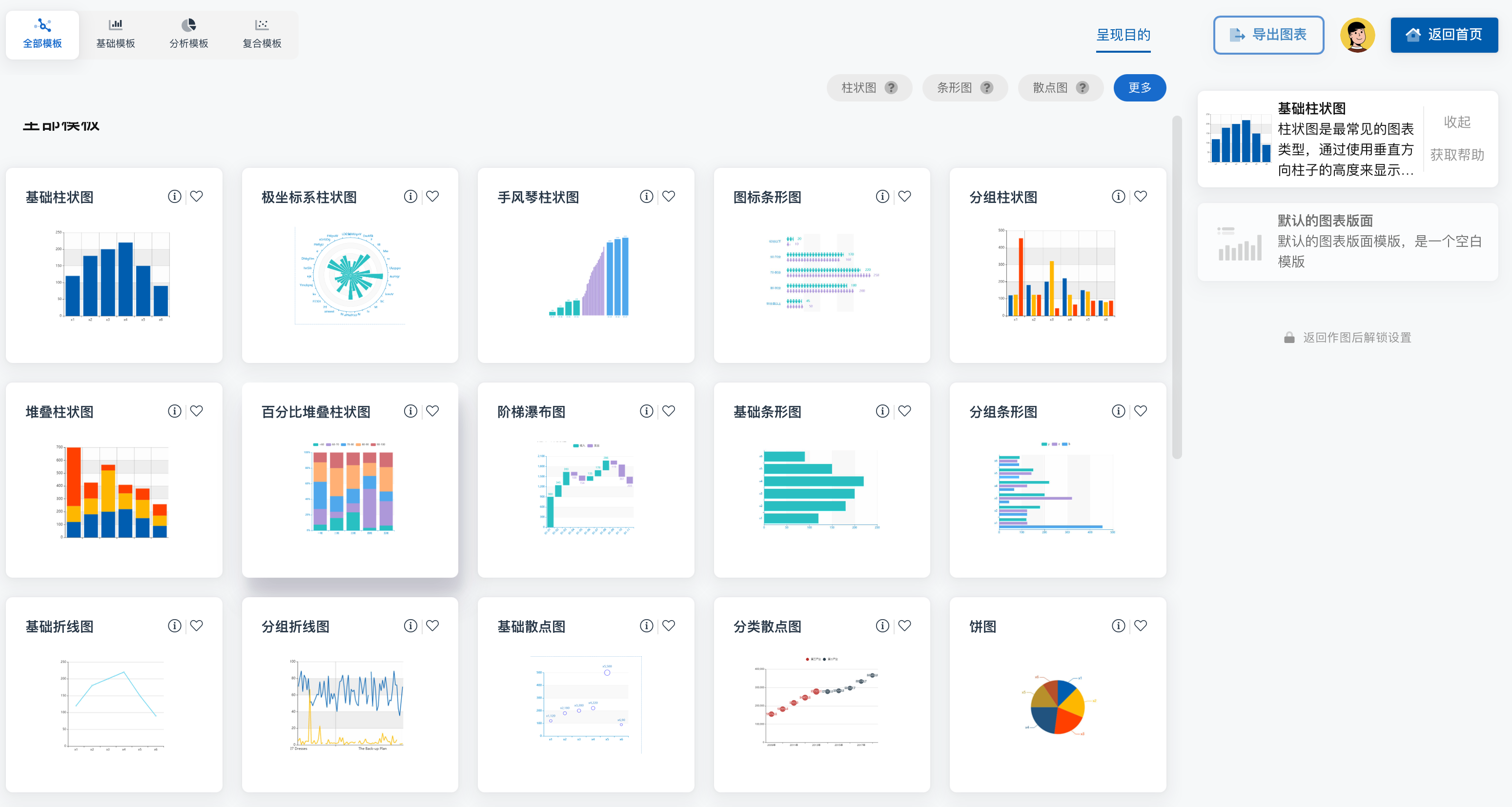Collapse the 基础柱状图 description panel
Image resolution: width=1512 pixels, height=807 pixels.
[1457, 122]
